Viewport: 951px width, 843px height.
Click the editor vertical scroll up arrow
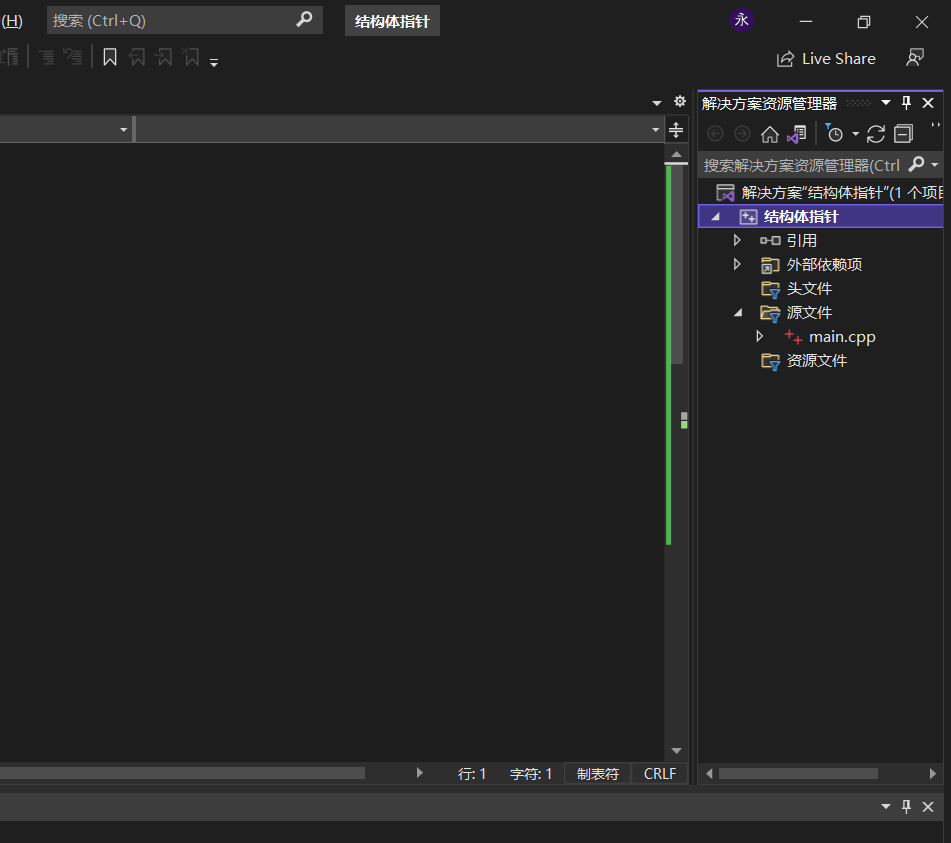click(676, 154)
